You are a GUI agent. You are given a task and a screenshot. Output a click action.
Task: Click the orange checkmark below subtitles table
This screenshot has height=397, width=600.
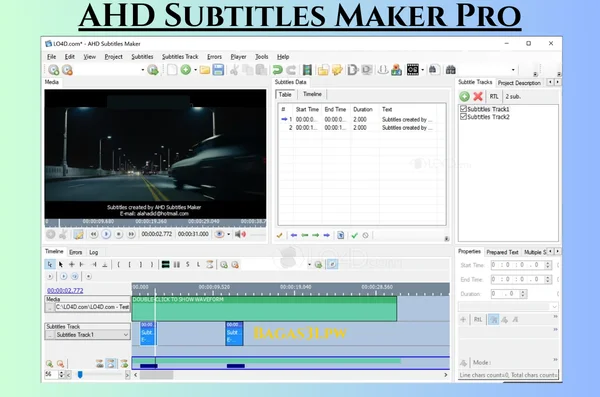[279, 235]
